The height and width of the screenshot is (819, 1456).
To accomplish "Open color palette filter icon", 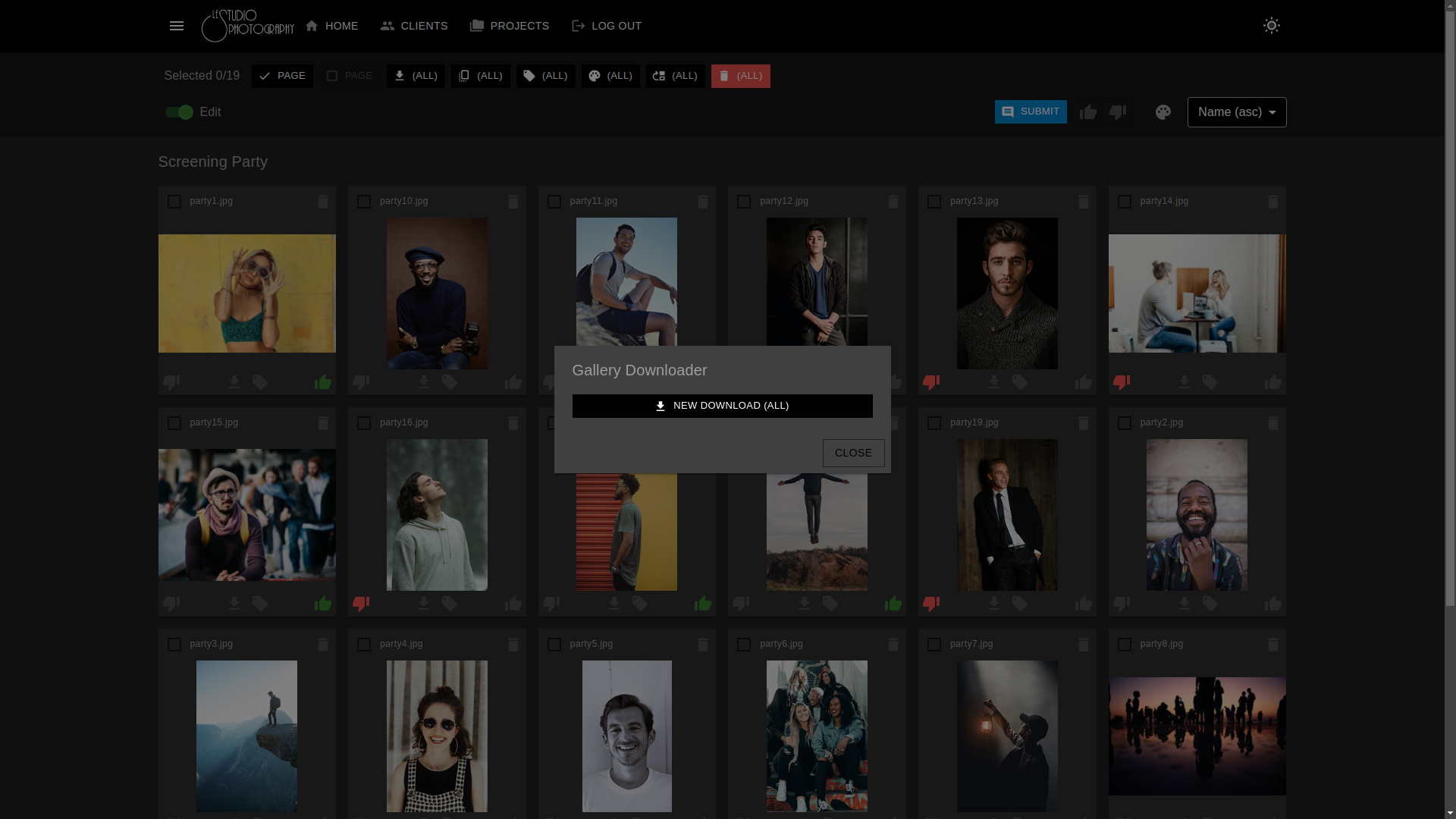I will point(1163,112).
